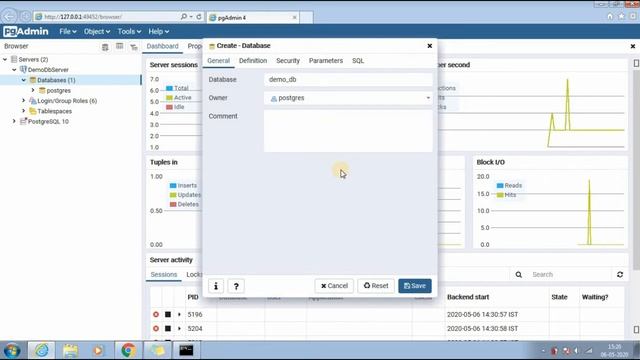Terminate session for PID 5196
The image size is (640, 360).
156,314
